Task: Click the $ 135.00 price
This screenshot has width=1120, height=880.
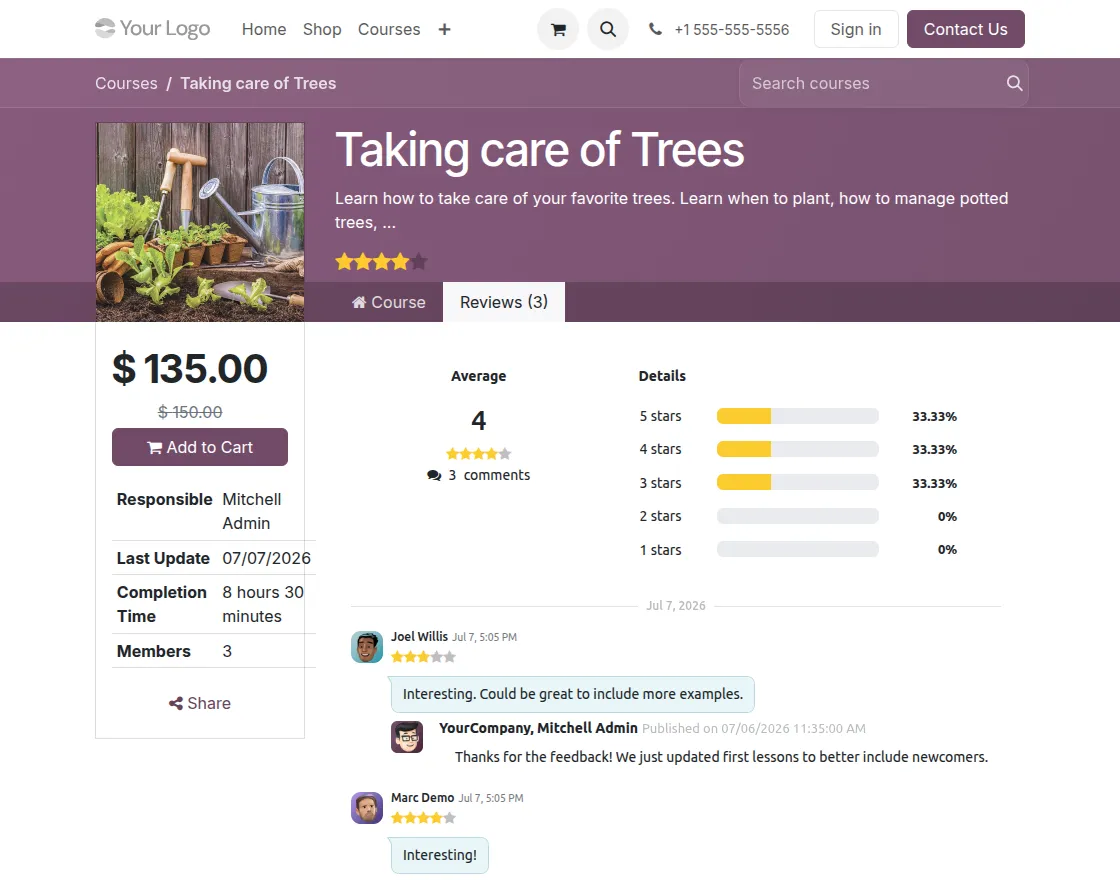Action: click(x=190, y=369)
